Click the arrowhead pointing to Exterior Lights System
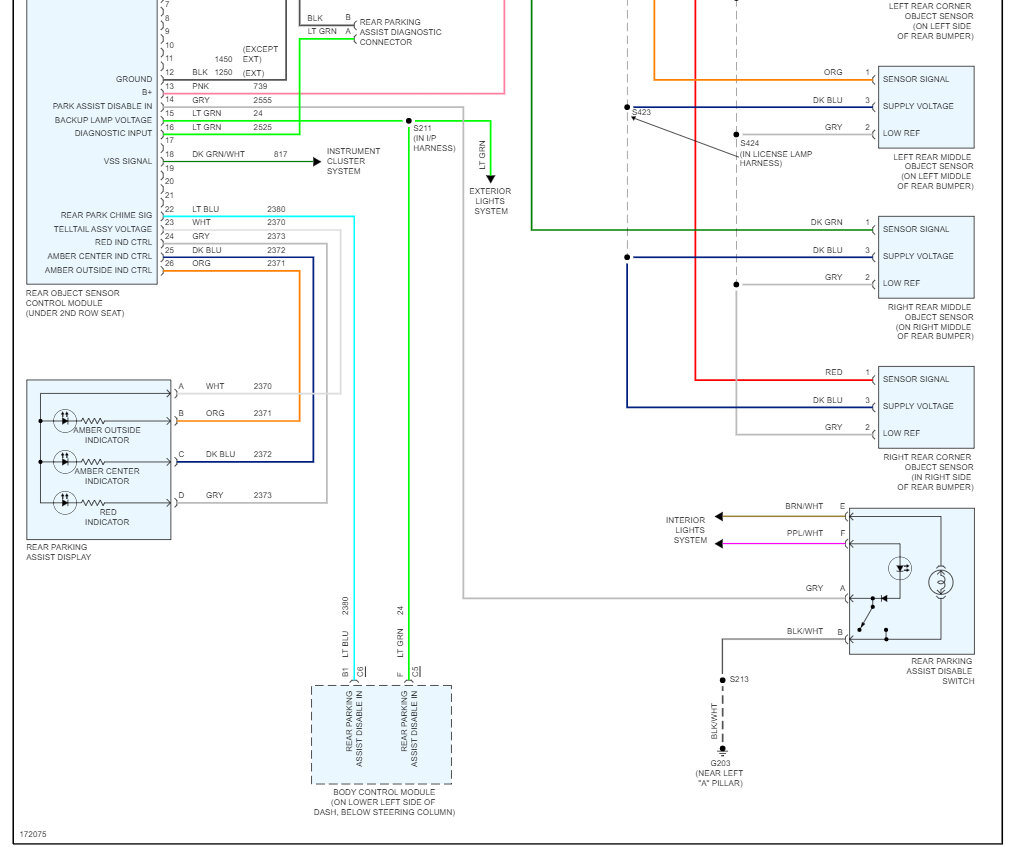The image size is (1014, 851). (x=491, y=179)
